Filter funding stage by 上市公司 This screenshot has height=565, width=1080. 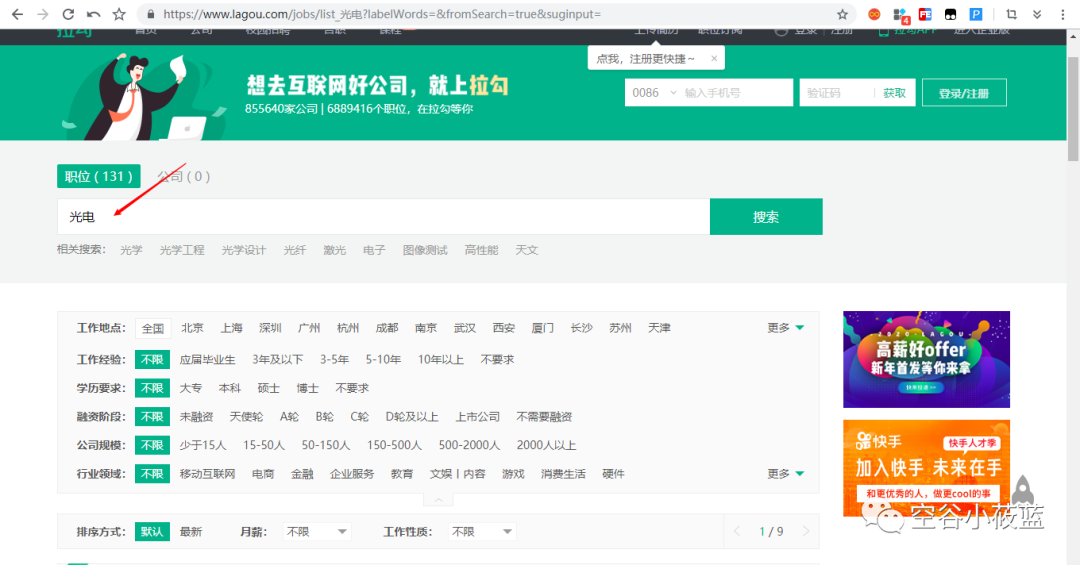[477, 417]
